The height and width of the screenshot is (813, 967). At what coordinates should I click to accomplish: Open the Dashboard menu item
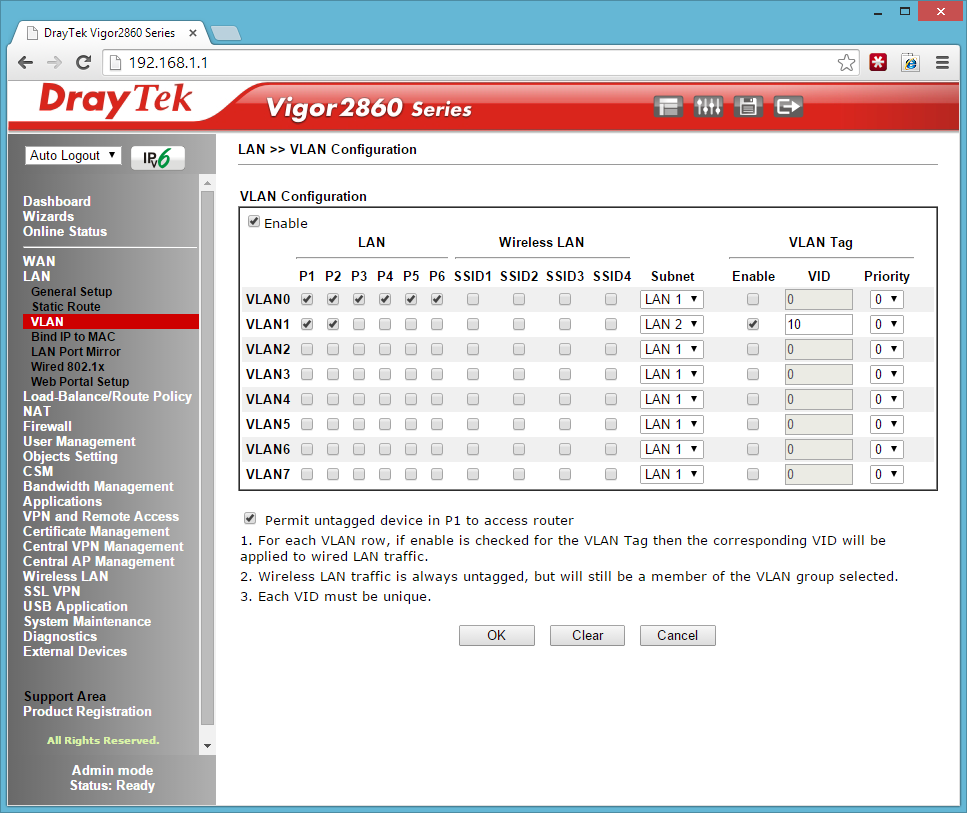57,201
